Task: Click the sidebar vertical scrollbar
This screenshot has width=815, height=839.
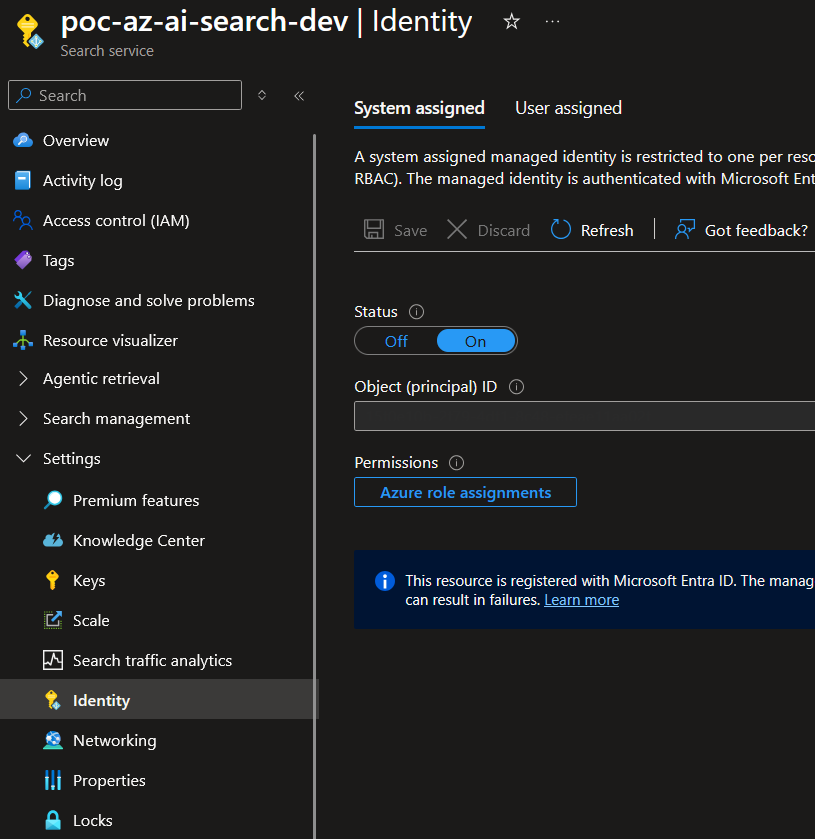Action: coord(314,486)
